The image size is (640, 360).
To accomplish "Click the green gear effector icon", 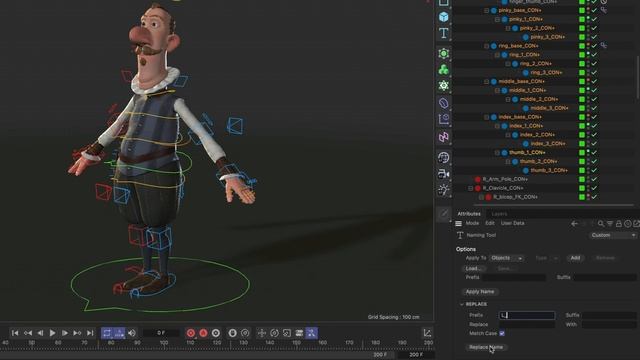I will [x=444, y=85].
